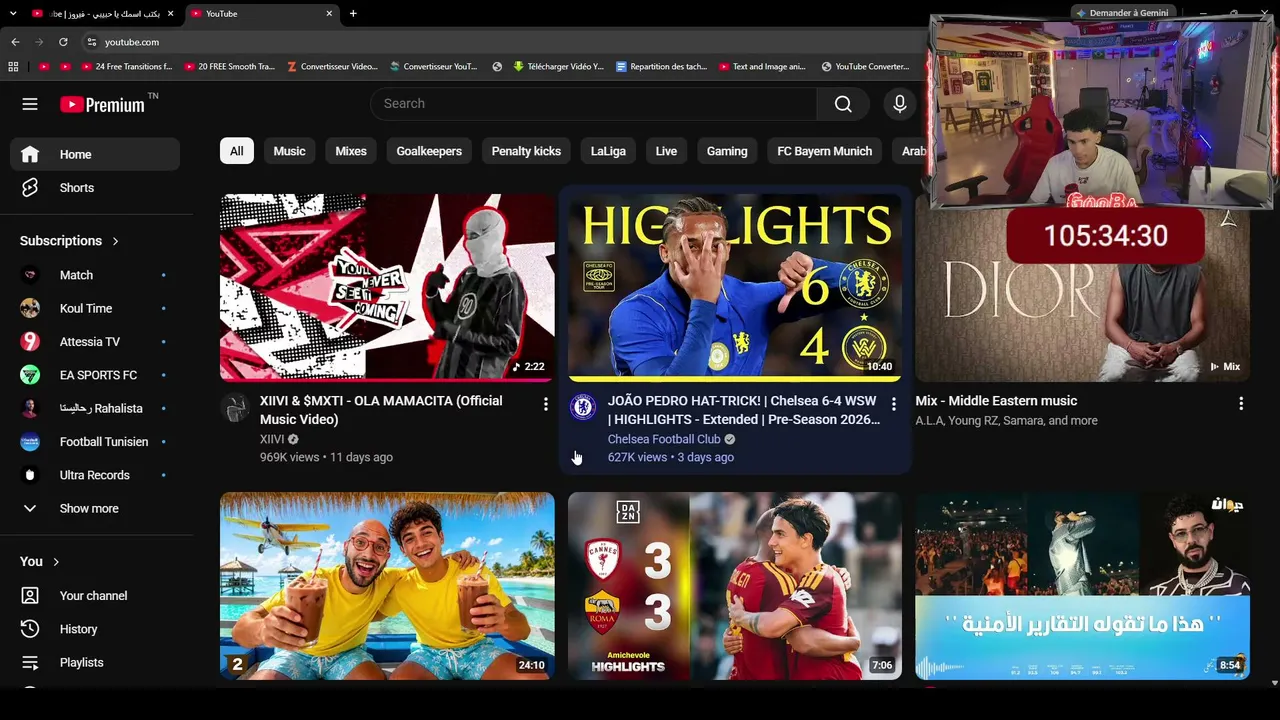Open the You section chevron
Viewport: 1280px width, 720px height.
[x=56, y=562]
